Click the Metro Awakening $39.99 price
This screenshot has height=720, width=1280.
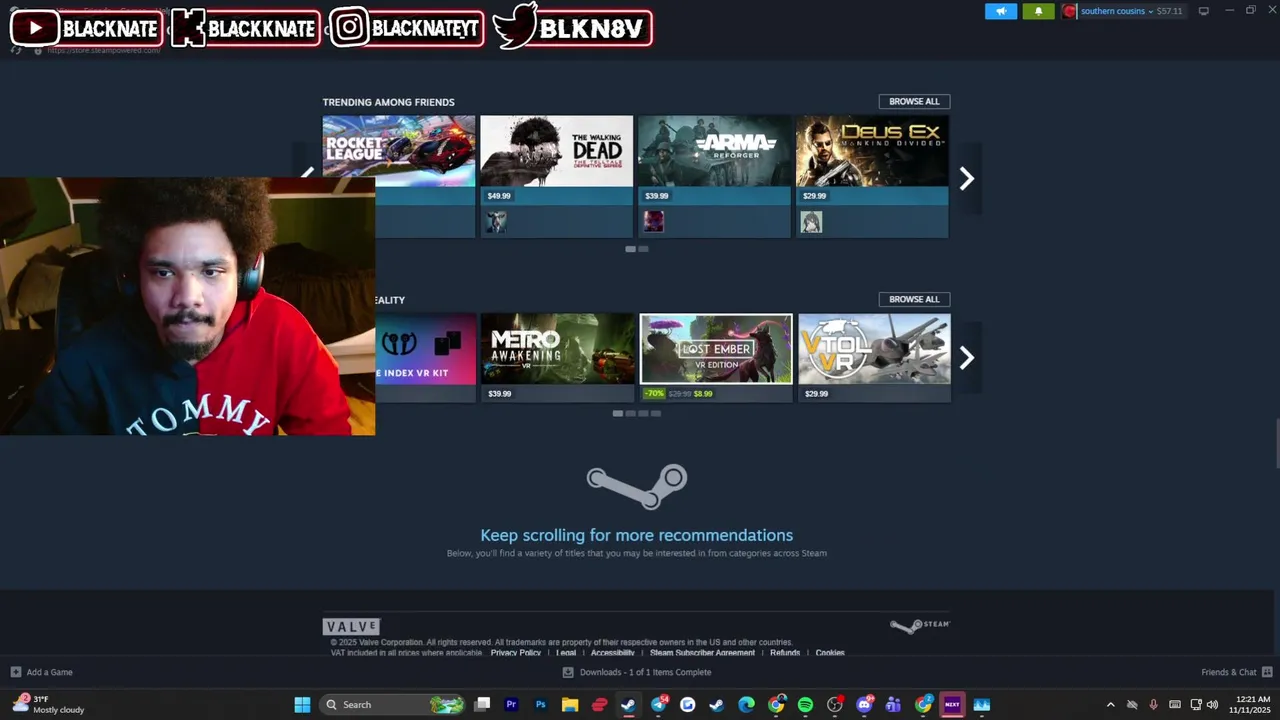499,394
